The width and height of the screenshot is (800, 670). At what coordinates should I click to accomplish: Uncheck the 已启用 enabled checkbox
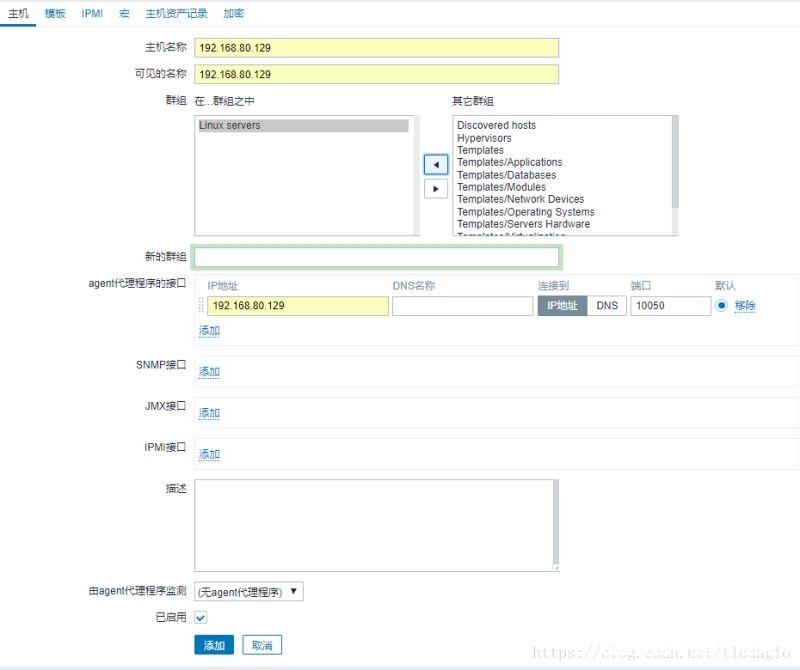(x=201, y=617)
